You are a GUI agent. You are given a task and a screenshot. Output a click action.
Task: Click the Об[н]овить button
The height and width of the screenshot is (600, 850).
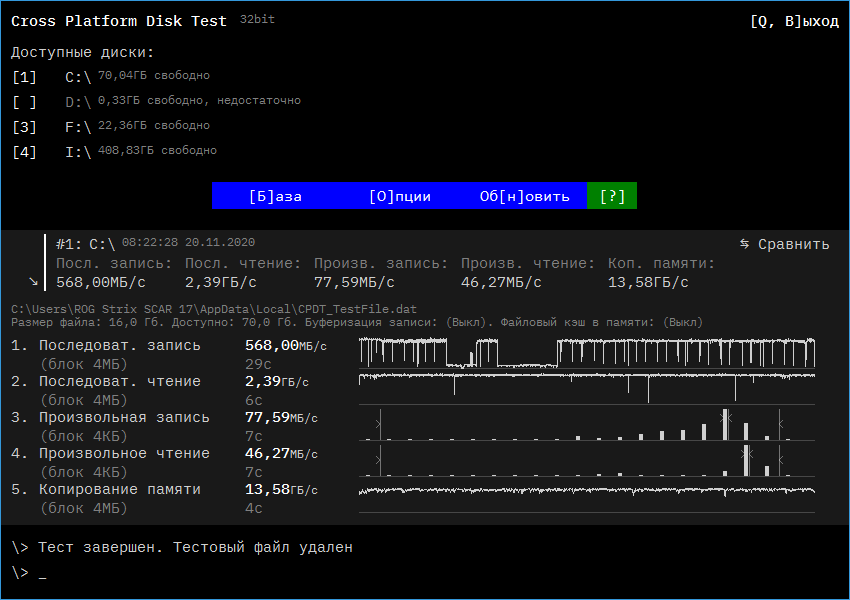click(524, 196)
